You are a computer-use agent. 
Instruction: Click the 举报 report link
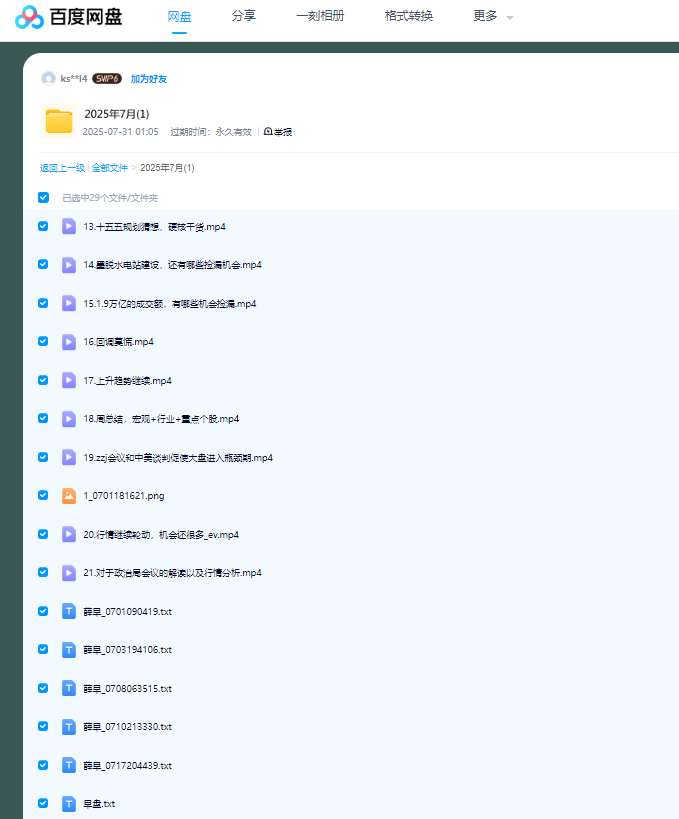pyautogui.click(x=278, y=132)
